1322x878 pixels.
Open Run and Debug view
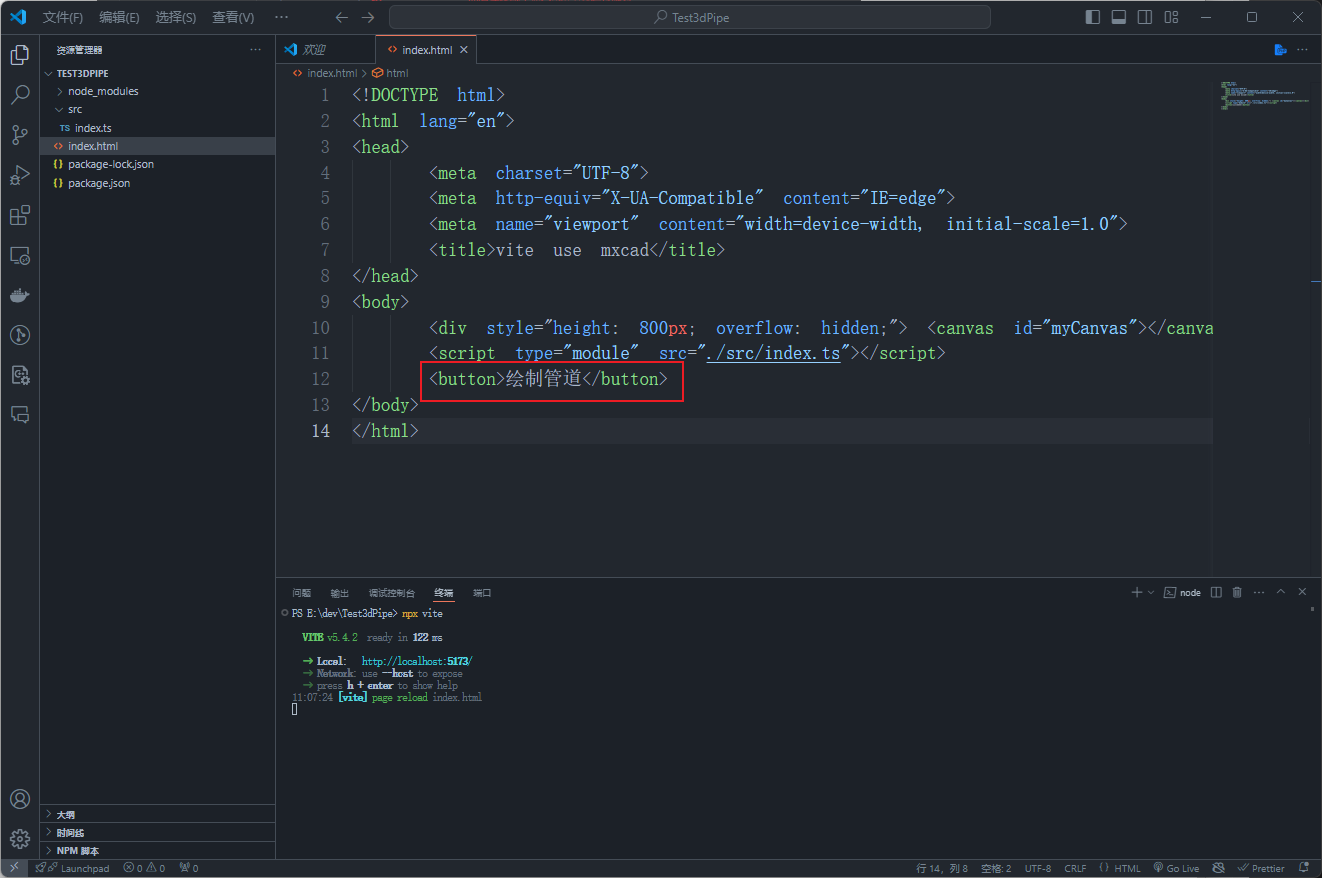(x=19, y=175)
